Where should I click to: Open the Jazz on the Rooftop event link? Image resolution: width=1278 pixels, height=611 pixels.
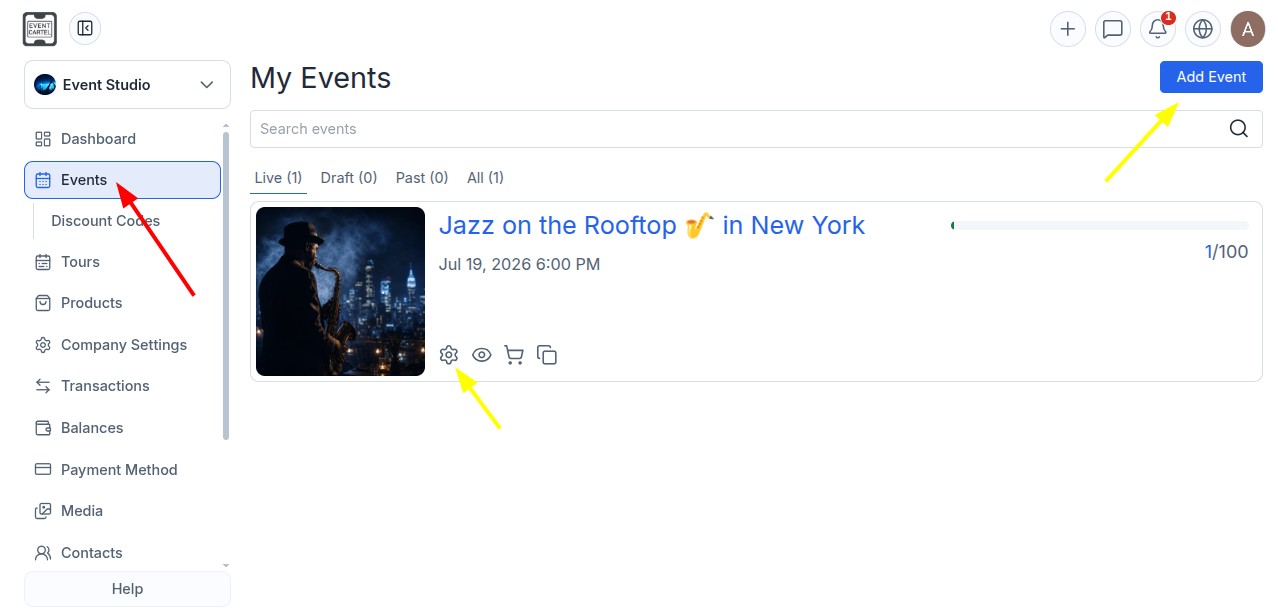click(652, 226)
